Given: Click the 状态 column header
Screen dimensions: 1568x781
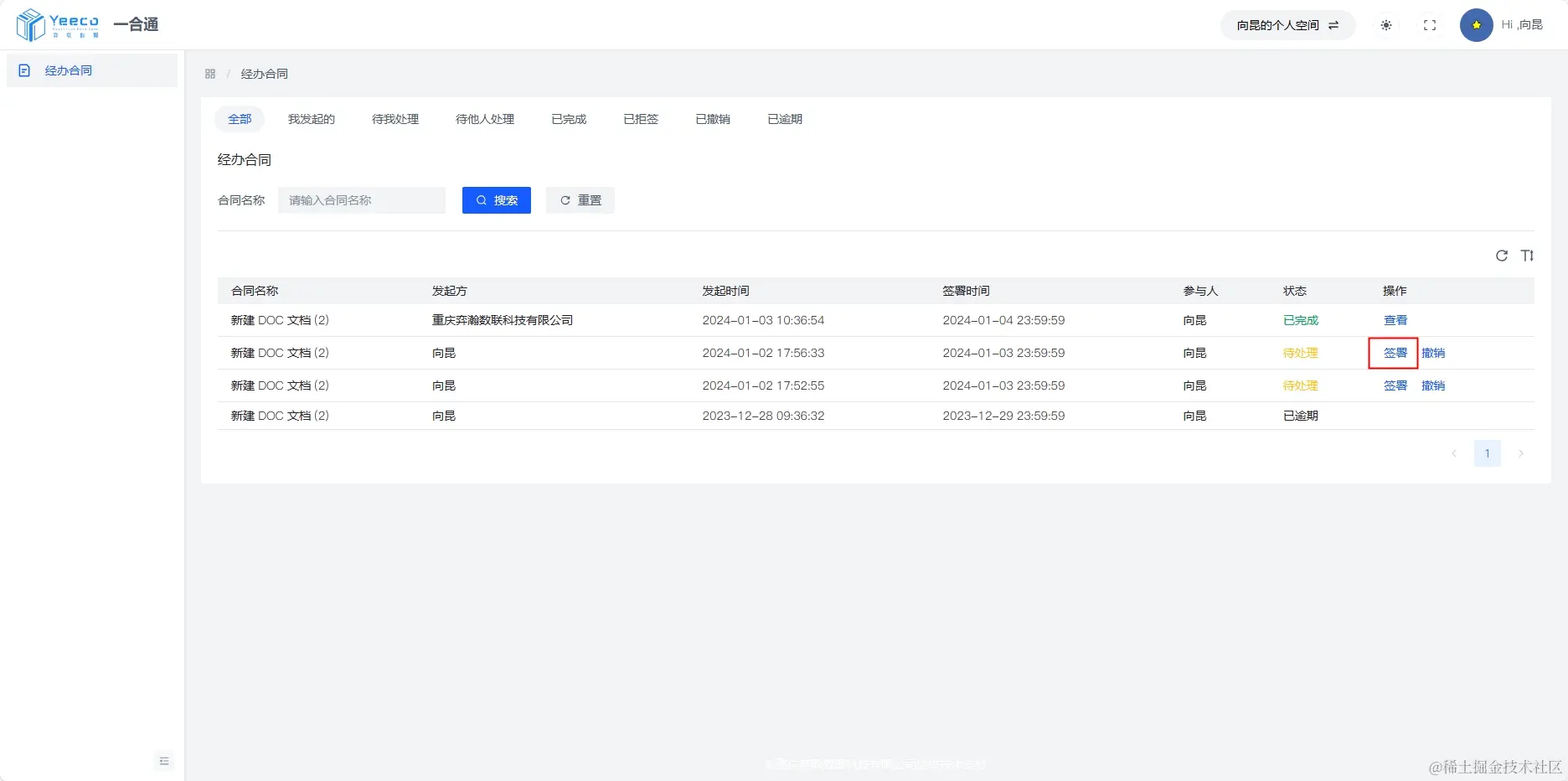Looking at the screenshot, I should [x=1295, y=291].
